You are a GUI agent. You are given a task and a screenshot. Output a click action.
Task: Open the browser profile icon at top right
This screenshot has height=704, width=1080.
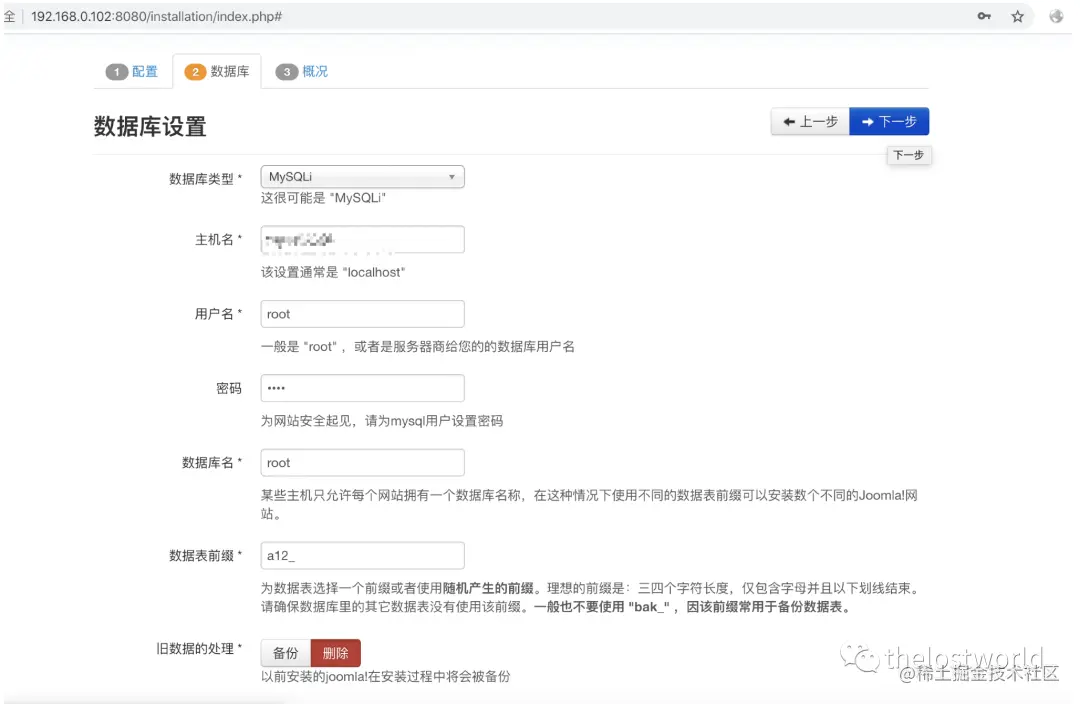[x=1057, y=16]
